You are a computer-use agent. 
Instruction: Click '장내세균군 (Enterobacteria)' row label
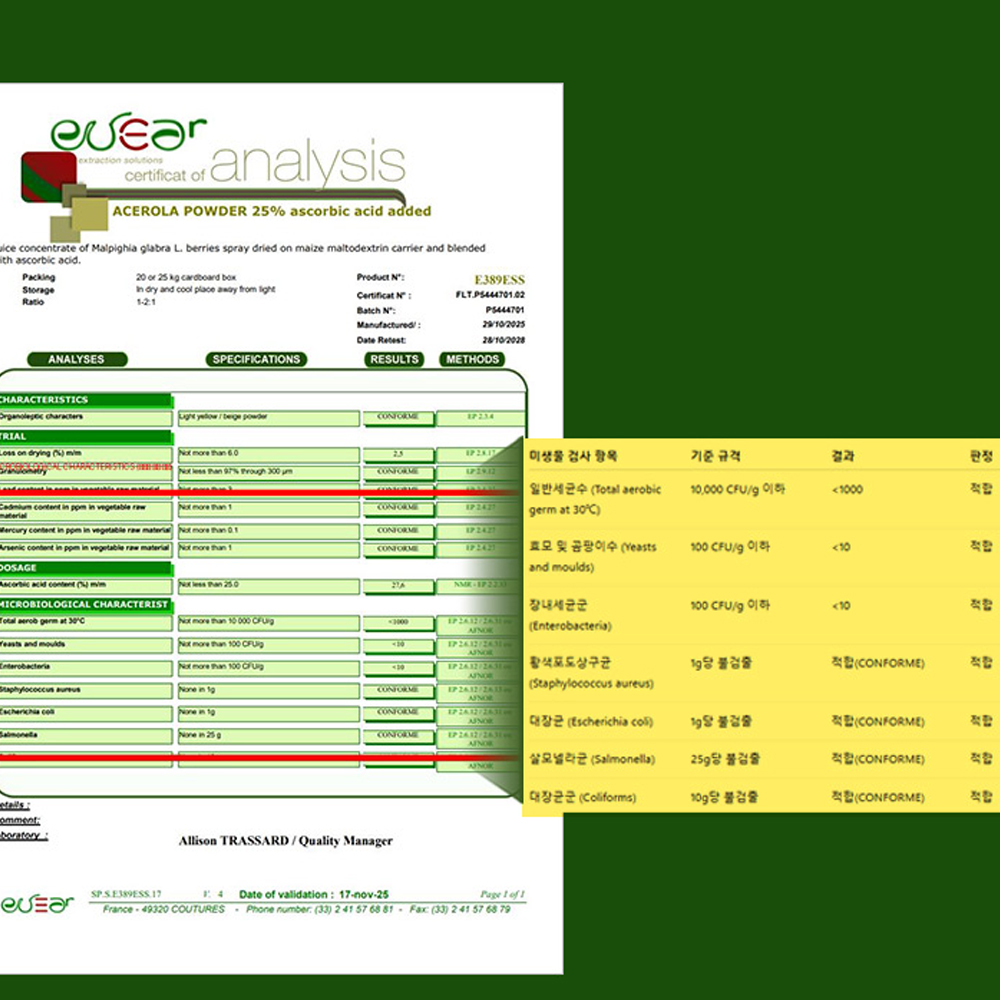pyautogui.click(x=570, y=615)
